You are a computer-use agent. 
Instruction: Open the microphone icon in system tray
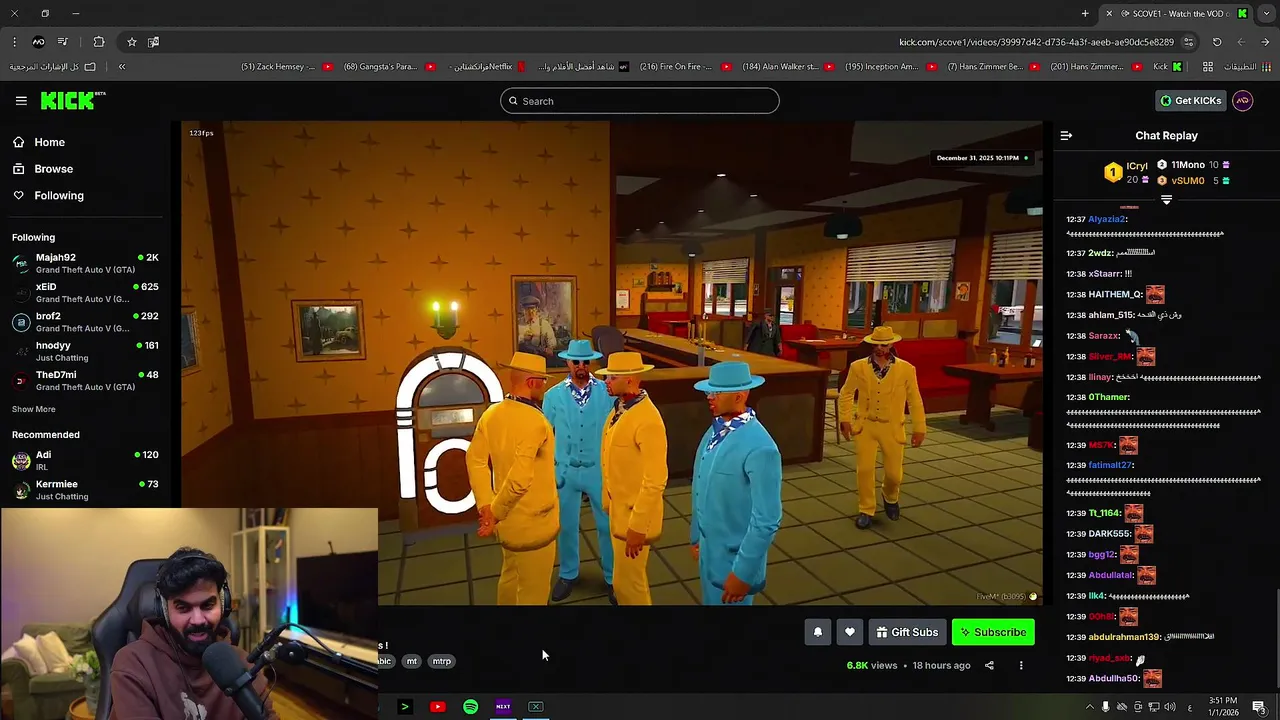[1105, 707]
